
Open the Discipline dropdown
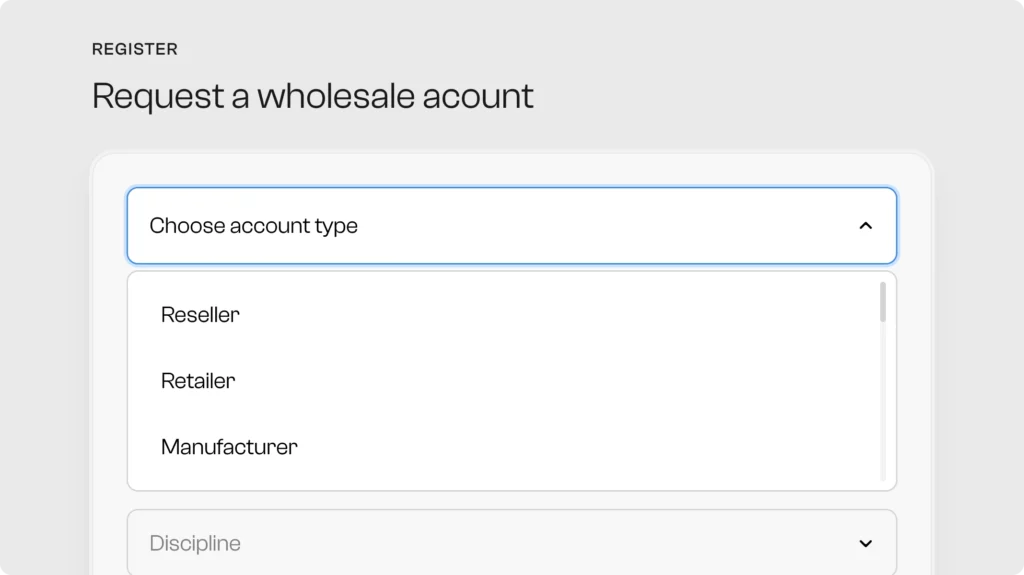point(511,544)
